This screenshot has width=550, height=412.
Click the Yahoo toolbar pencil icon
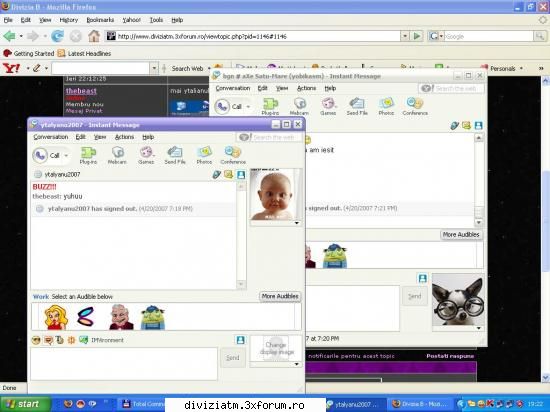(x=36, y=68)
